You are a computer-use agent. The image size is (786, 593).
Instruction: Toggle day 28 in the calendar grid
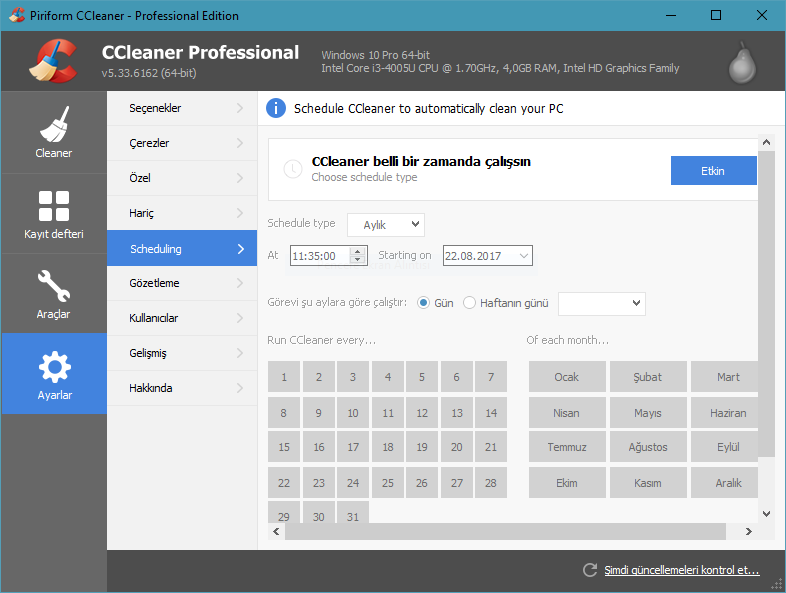pos(491,483)
